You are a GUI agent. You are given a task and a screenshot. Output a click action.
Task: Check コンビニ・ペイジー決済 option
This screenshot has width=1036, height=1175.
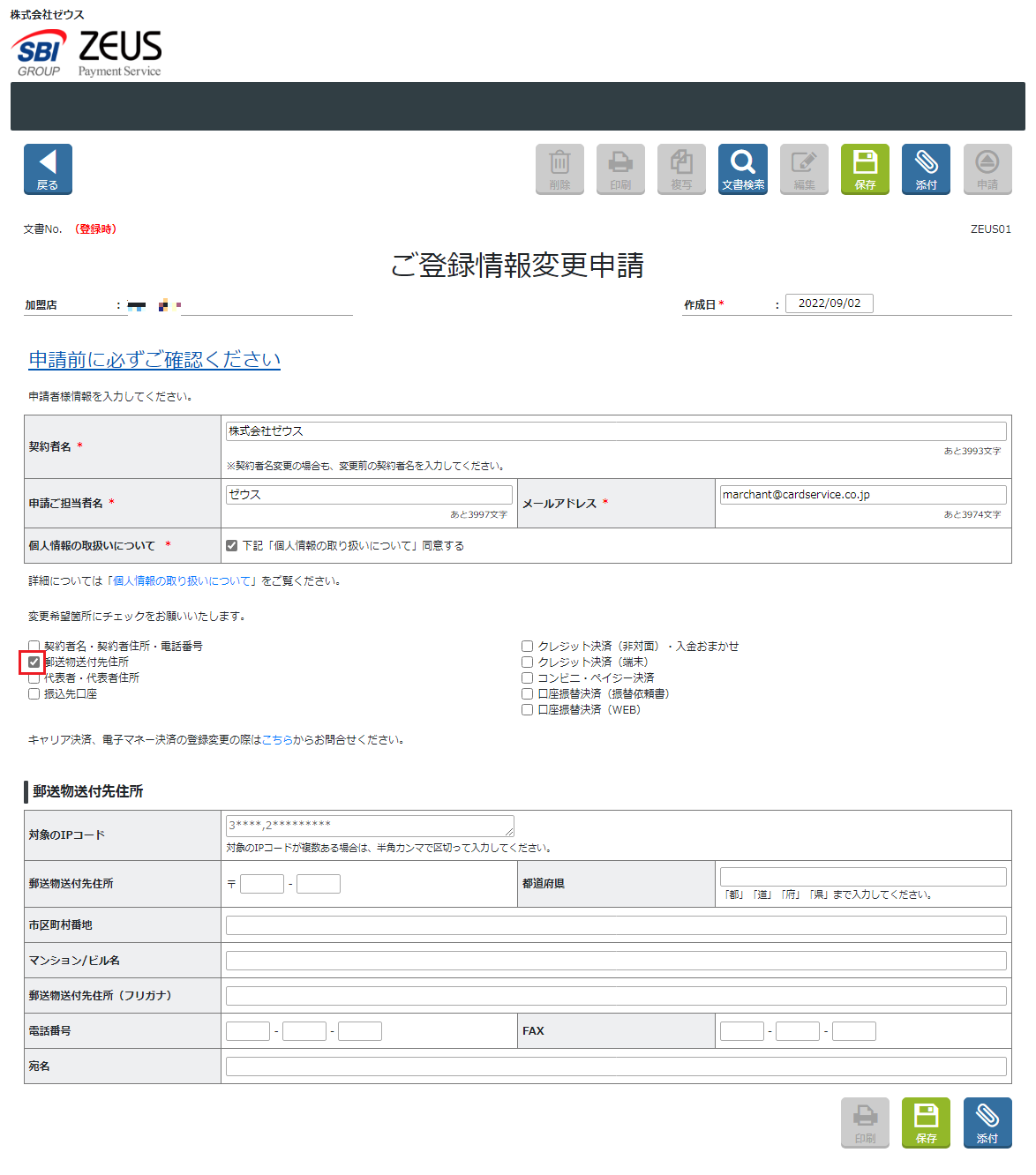pos(527,677)
